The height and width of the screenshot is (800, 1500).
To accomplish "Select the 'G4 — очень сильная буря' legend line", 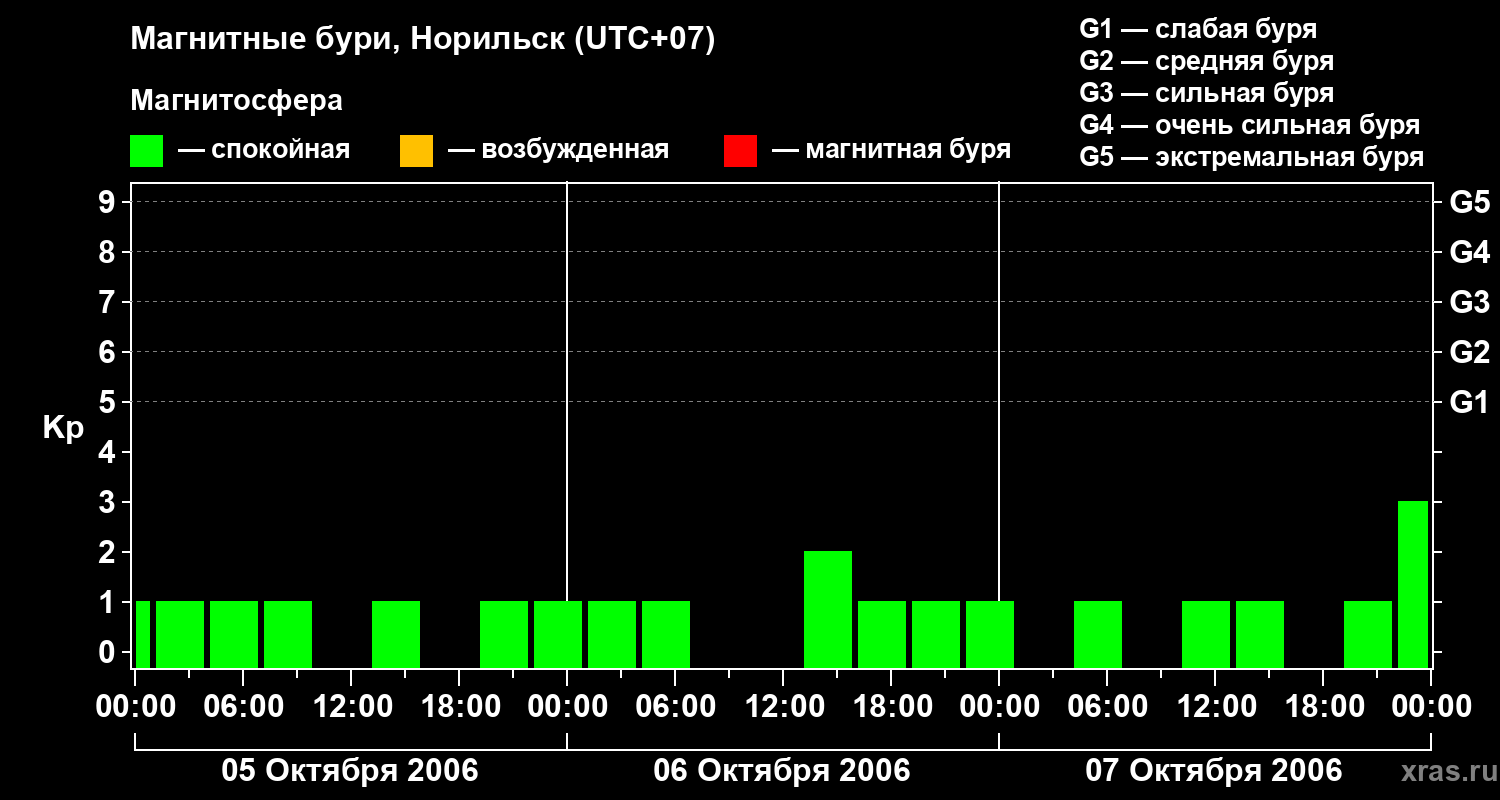I will coord(1250,125).
